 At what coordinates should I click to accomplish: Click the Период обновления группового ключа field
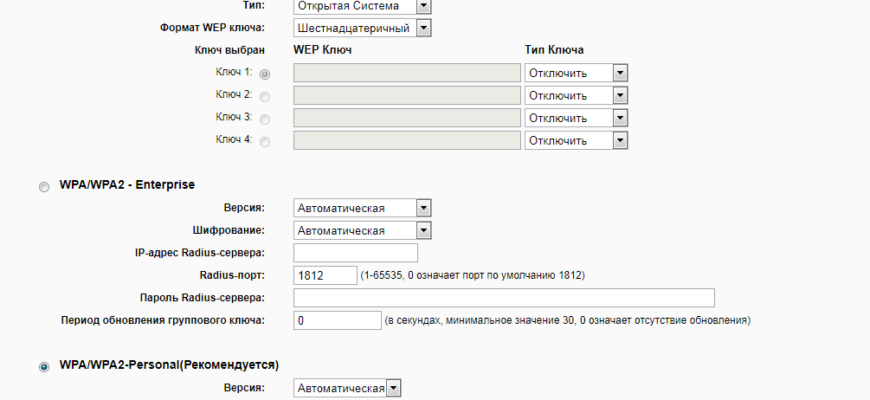pyautogui.click(x=337, y=321)
